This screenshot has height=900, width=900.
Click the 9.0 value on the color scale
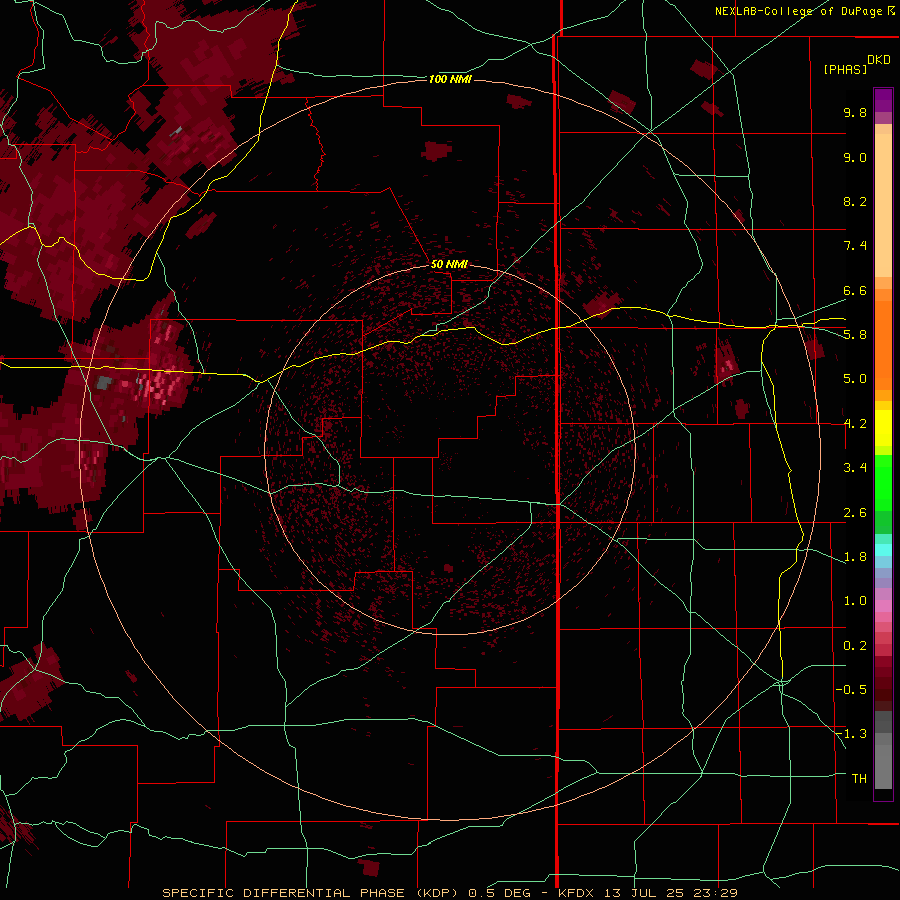point(855,157)
